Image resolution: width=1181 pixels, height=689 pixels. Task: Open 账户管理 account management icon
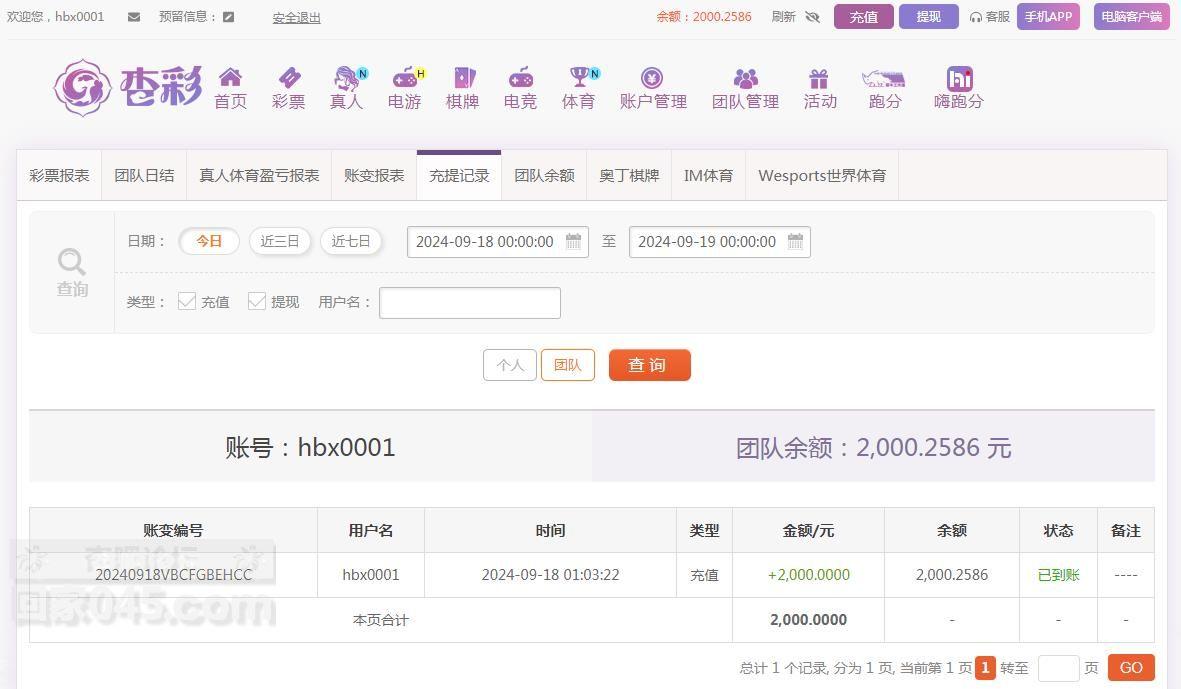(x=652, y=78)
